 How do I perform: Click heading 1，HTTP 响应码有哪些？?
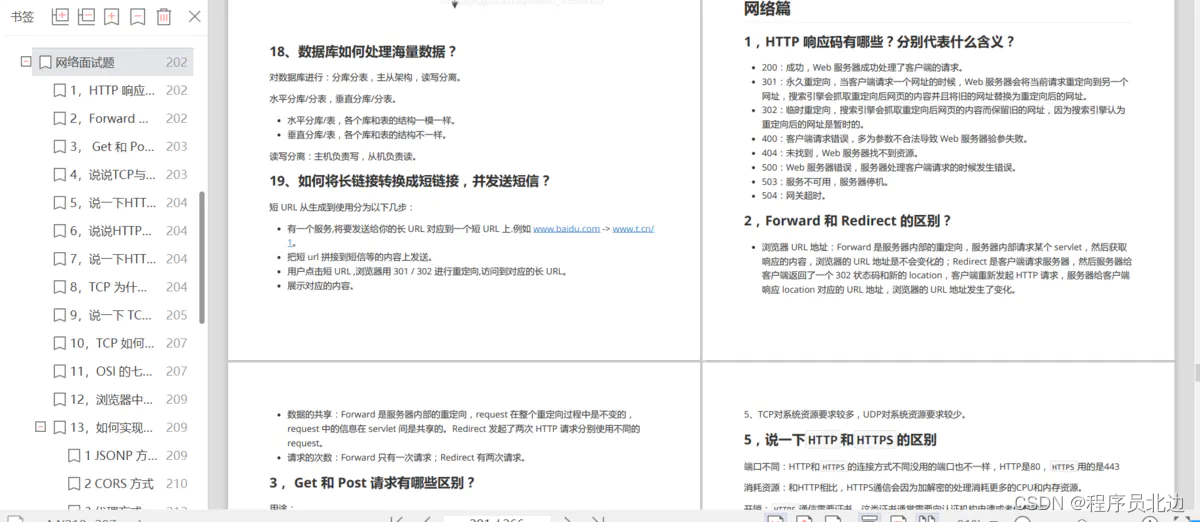coord(879,42)
